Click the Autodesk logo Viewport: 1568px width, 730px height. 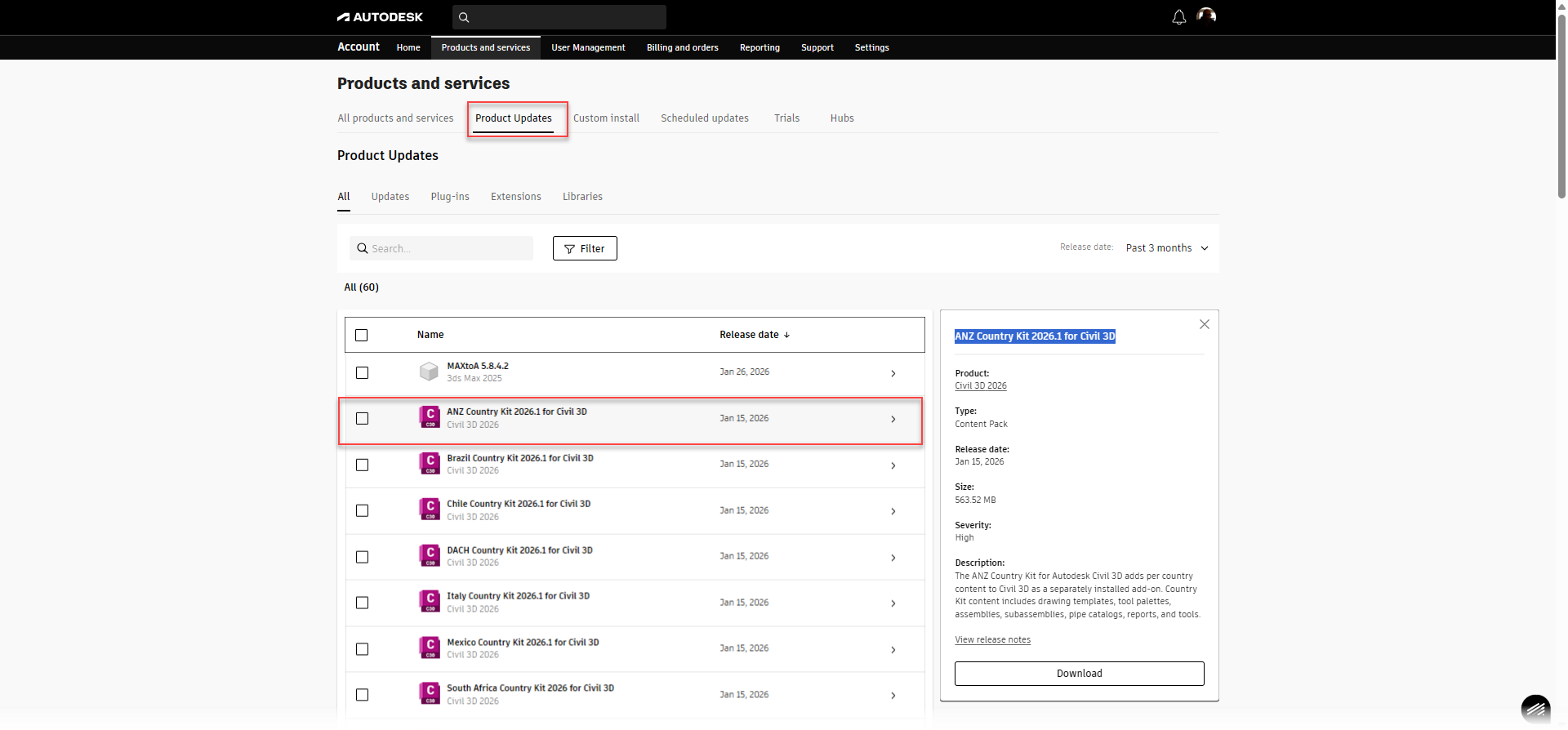pyautogui.click(x=380, y=17)
